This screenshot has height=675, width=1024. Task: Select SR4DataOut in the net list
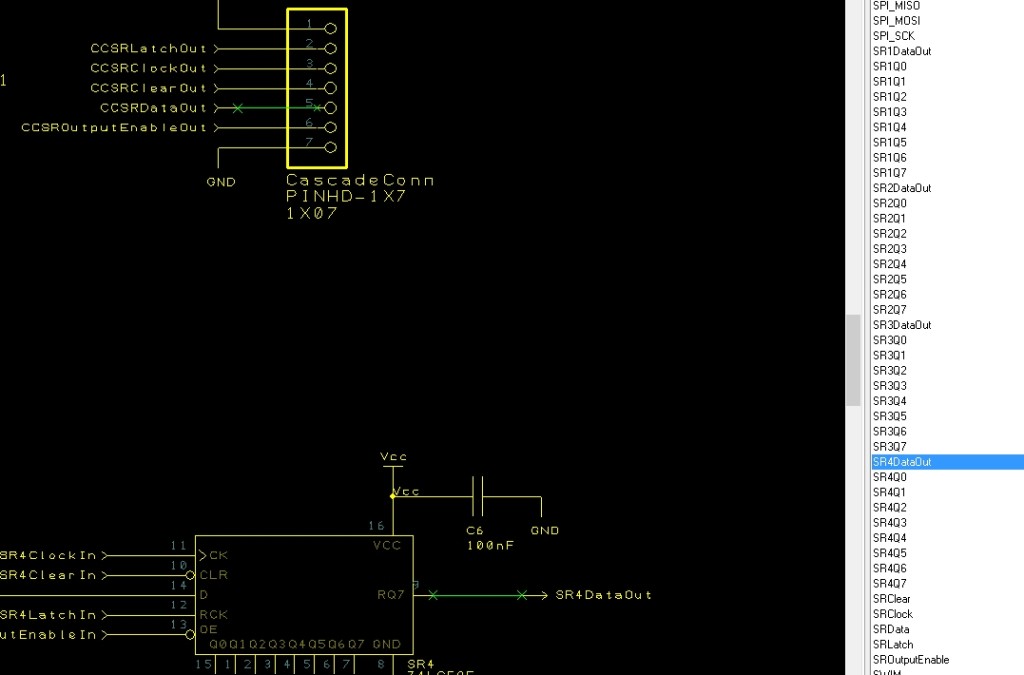point(902,462)
